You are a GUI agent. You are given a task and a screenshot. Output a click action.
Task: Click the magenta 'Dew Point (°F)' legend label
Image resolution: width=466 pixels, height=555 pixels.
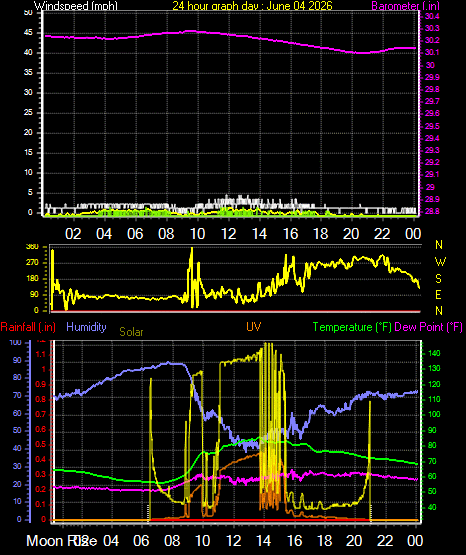point(428,327)
